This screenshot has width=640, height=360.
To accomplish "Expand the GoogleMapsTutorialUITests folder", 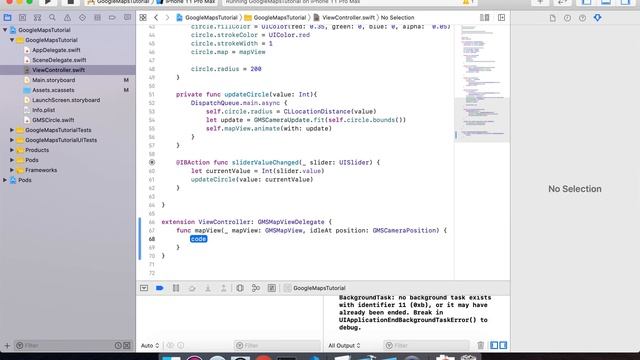I will (12, 140).
